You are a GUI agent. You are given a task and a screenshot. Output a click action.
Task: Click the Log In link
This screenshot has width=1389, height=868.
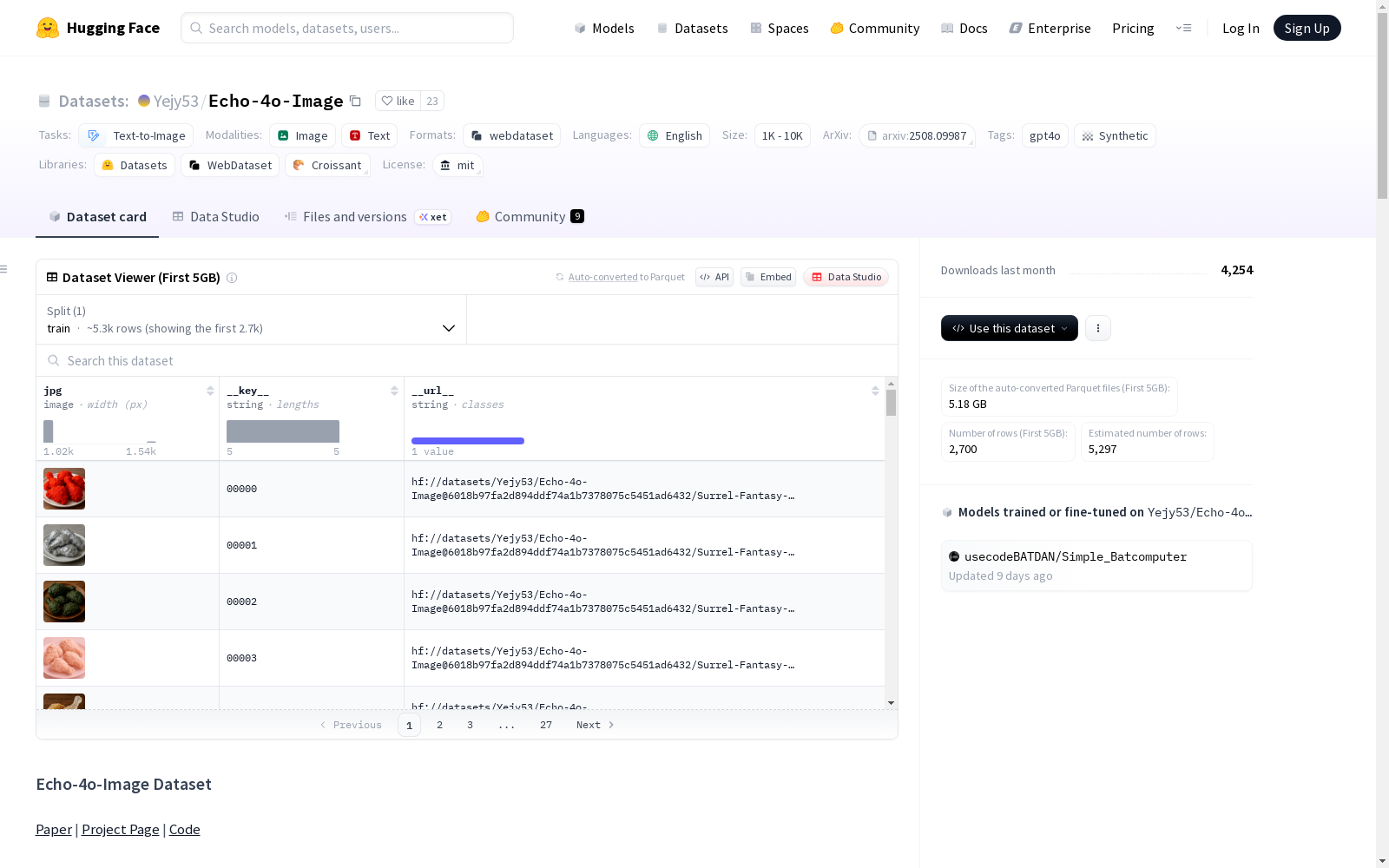tap(1241, 28)
